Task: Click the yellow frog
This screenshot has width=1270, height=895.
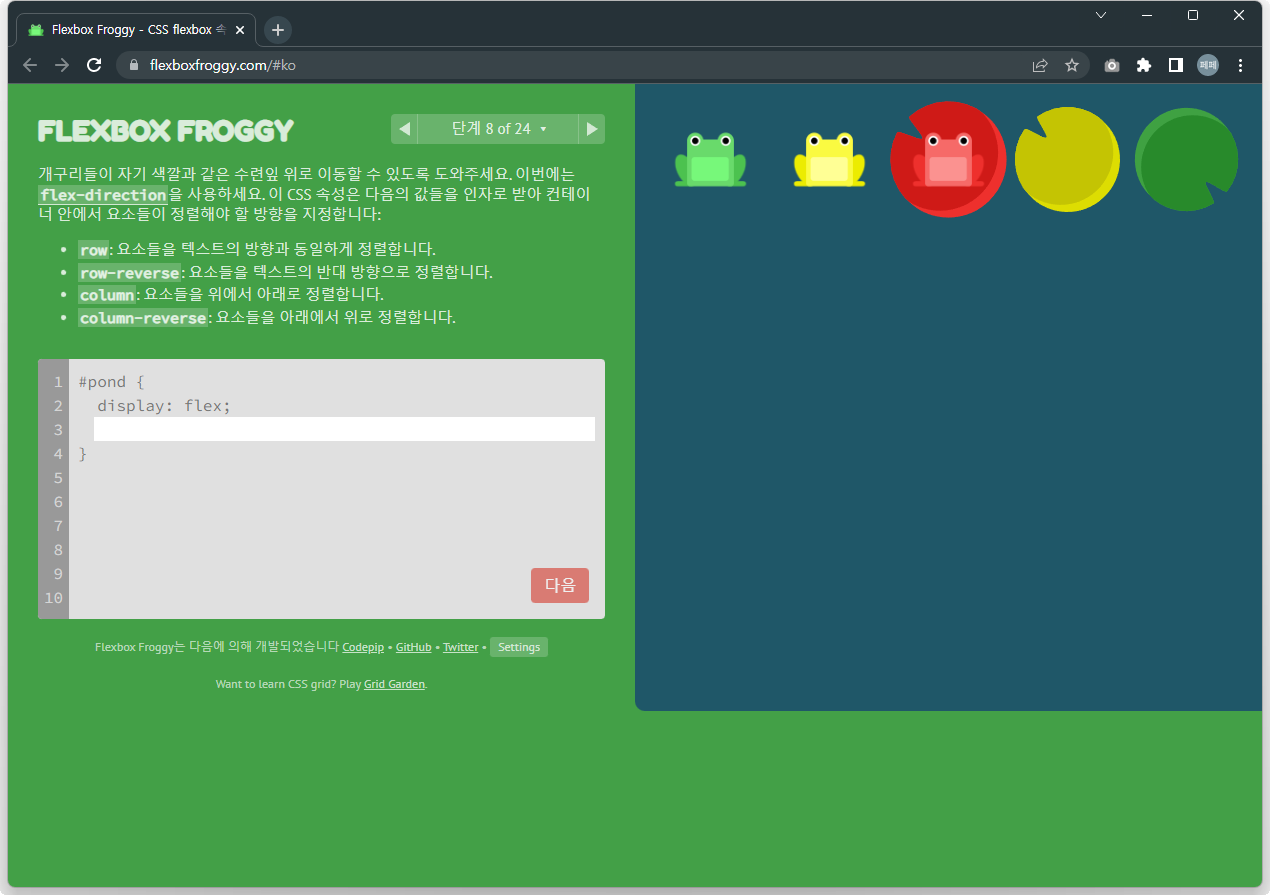Action: (829, 159)
